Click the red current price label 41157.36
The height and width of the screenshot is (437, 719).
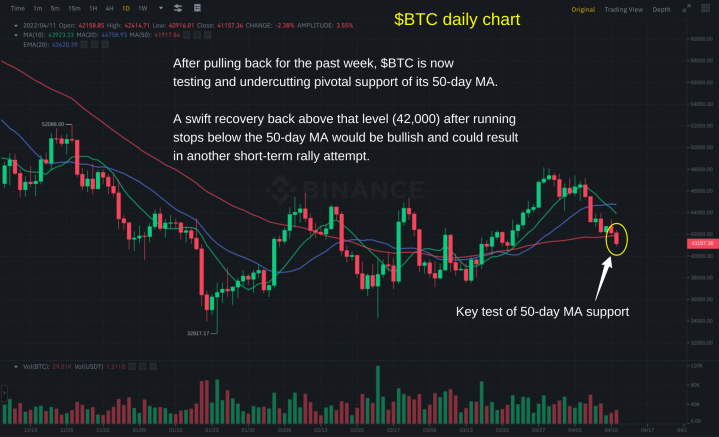(702, 243)
